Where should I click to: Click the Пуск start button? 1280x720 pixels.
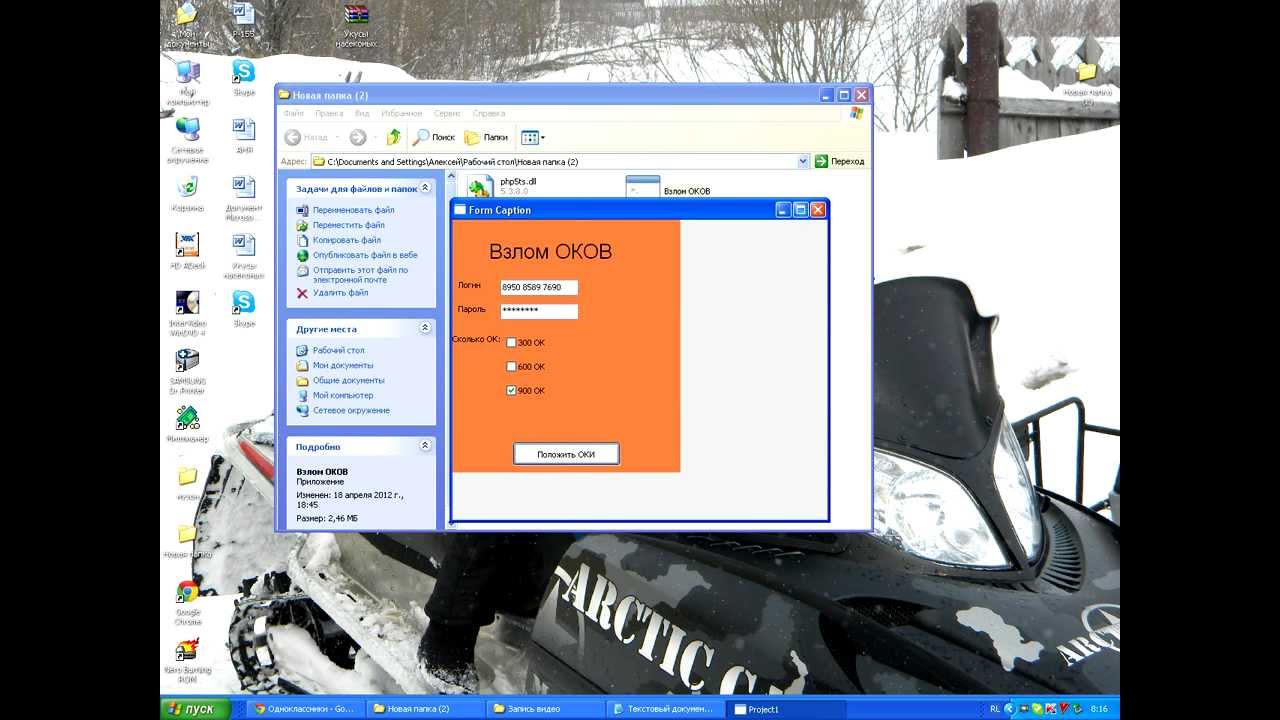coord(195,709)
